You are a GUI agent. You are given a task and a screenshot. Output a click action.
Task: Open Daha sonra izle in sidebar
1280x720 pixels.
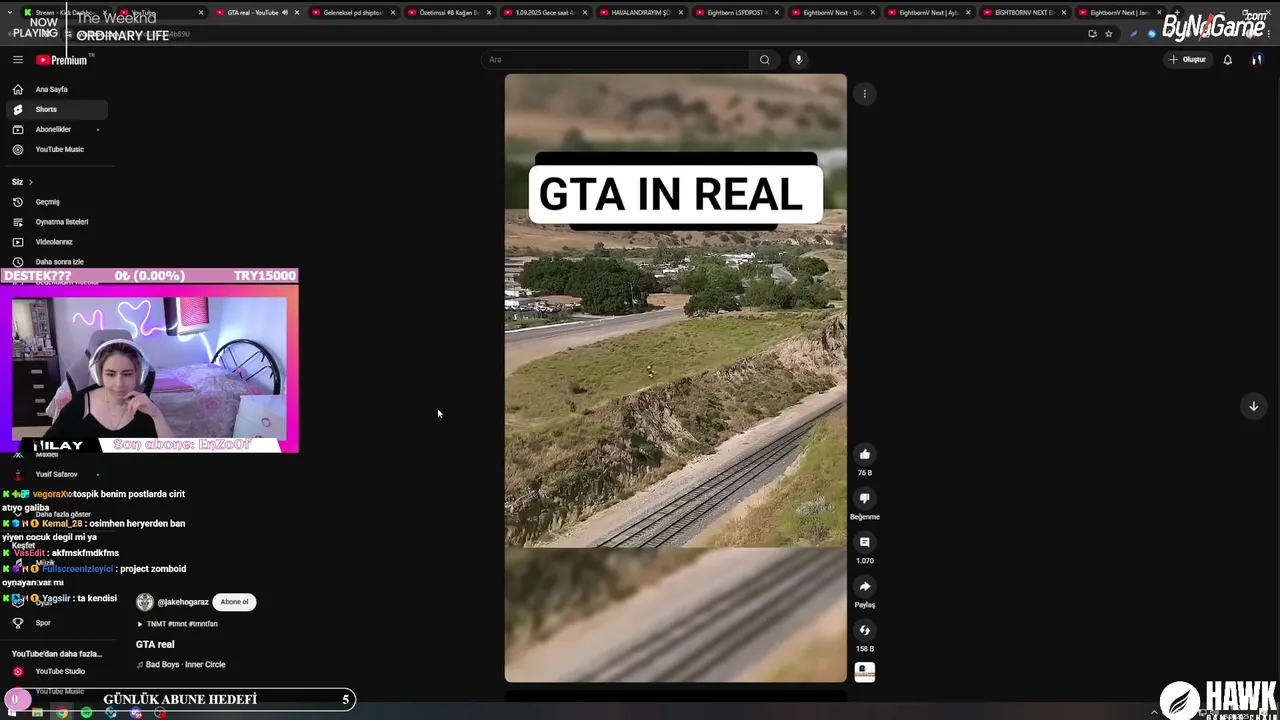(58, 262)
